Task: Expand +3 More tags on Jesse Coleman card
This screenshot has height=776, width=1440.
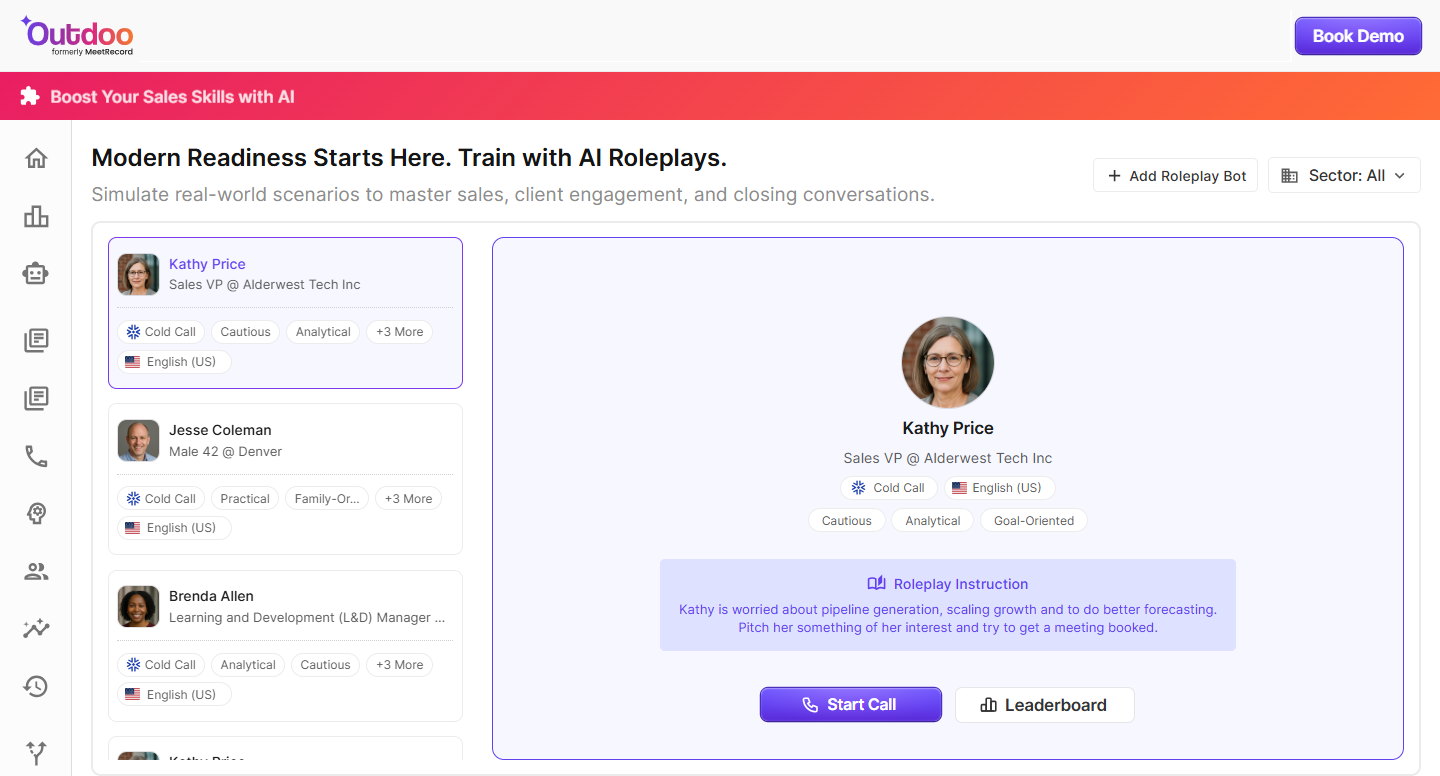Action: (408, 499)
